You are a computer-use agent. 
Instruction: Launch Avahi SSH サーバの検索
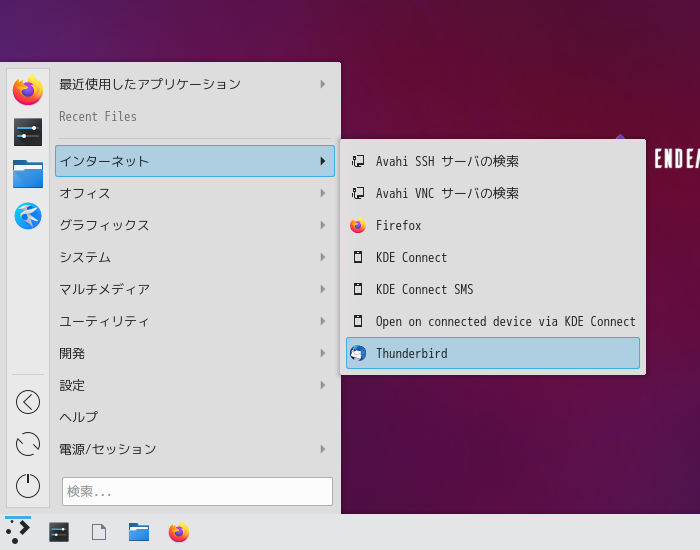tap(493, 161)
